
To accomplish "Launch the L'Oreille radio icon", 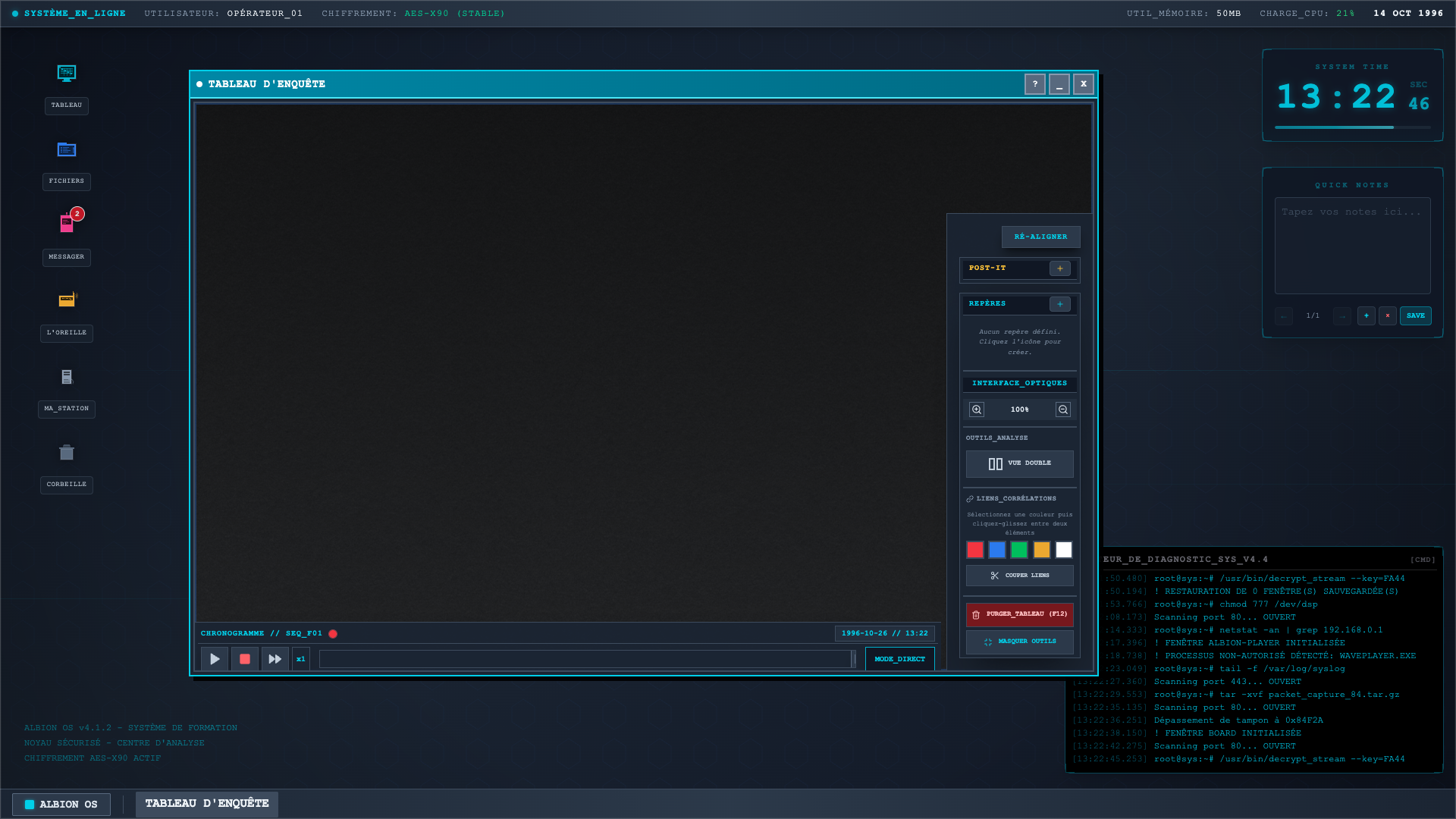I will (67, 300).
